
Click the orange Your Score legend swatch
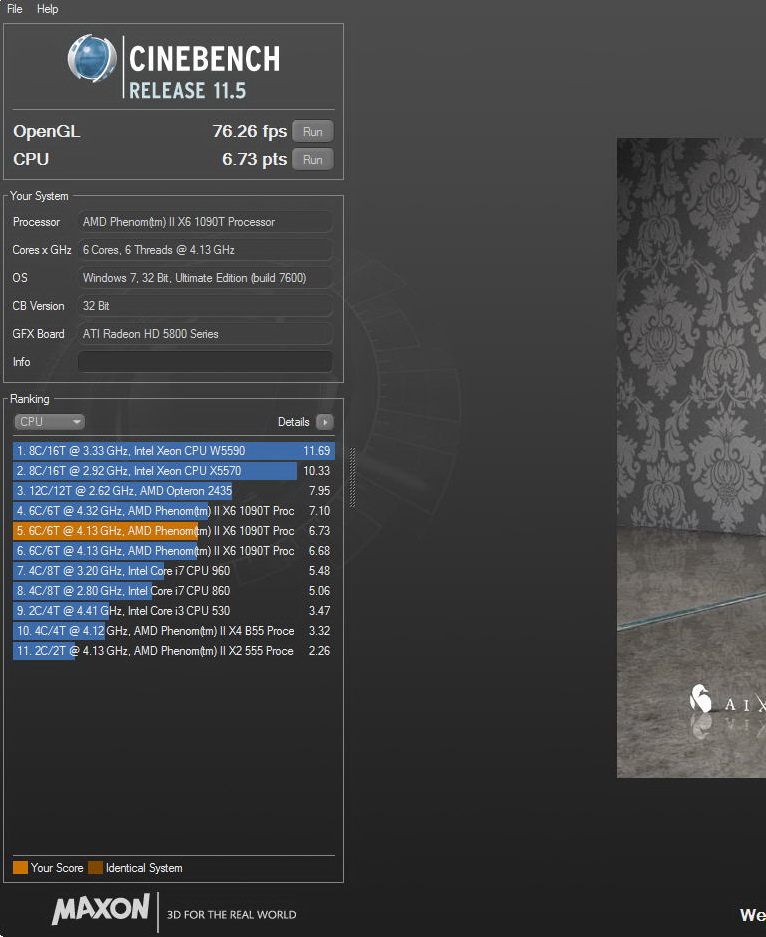20,868
